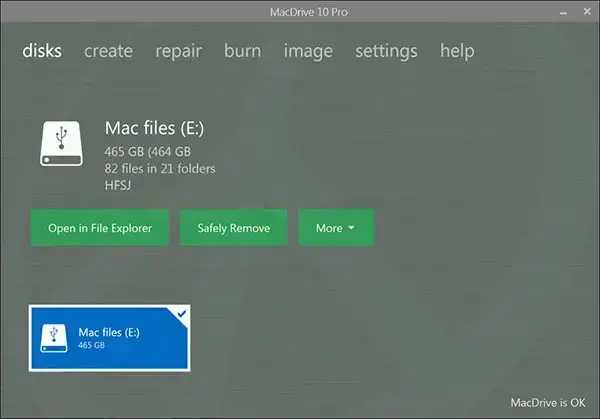Click the HFSJ file system label
This screenshot has width=600, height=419.
coord(118,185)
